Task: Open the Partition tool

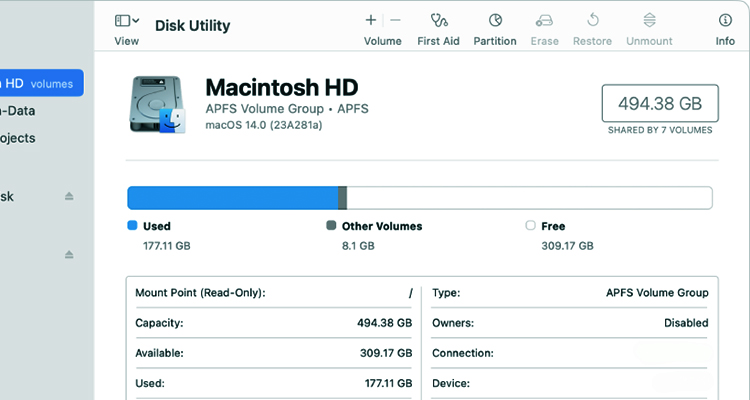Action: 495,20
